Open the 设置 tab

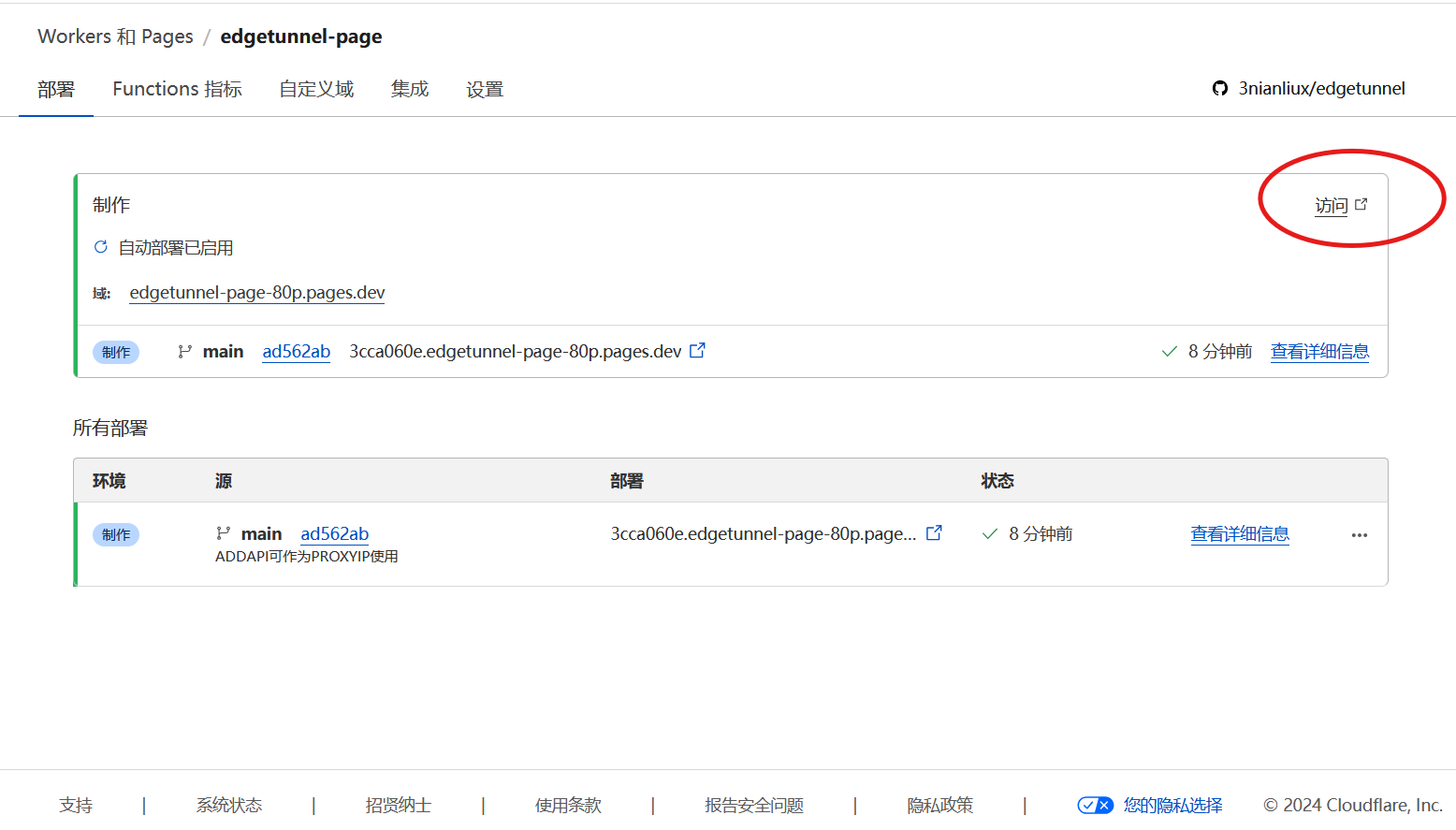485,89
